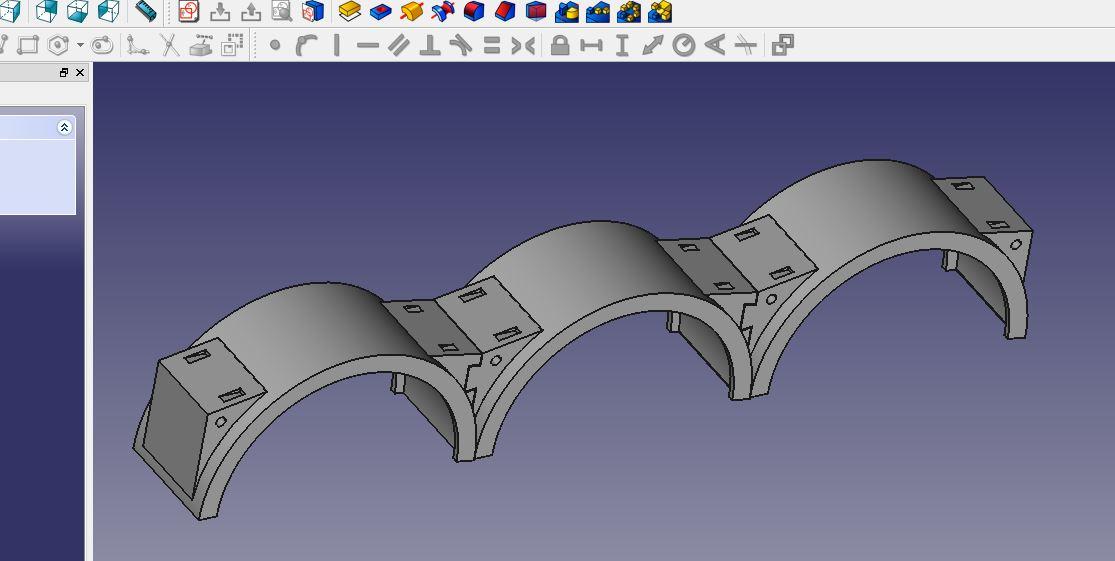Close the side panel

tap(80, 73)
